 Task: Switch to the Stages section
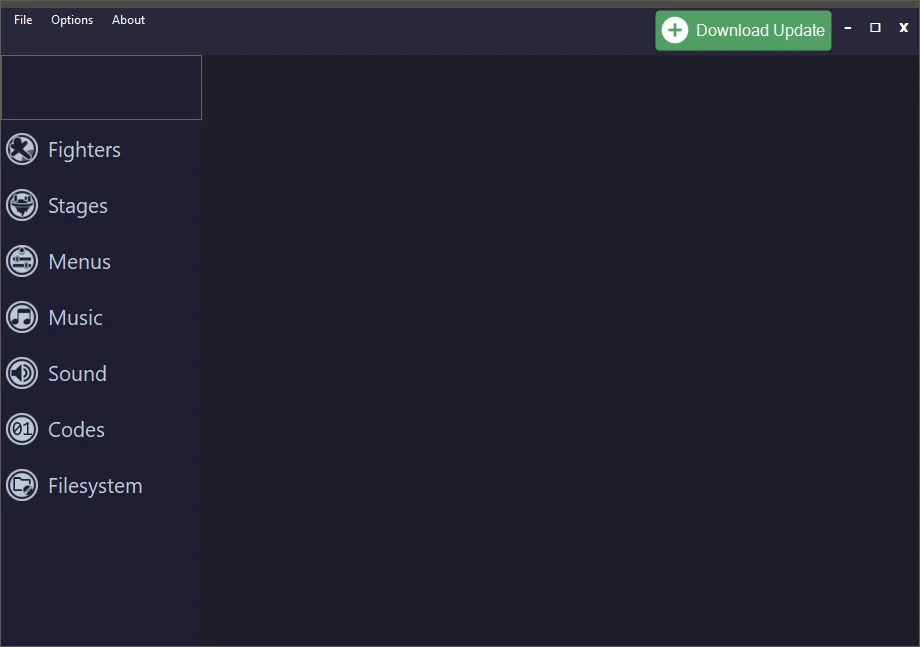pyautogui.click(x=80, y=205)
